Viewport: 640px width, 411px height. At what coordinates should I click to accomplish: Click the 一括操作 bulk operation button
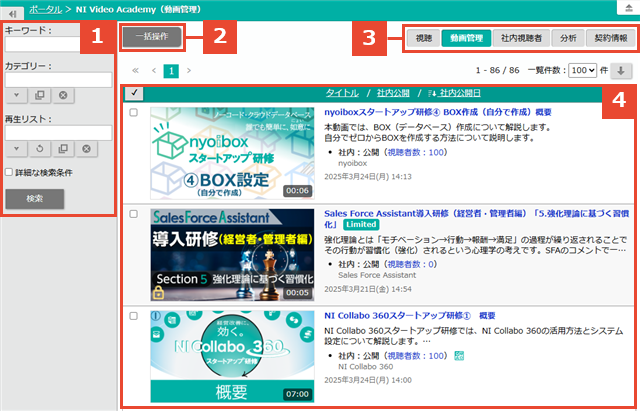(x=152, y=37)
